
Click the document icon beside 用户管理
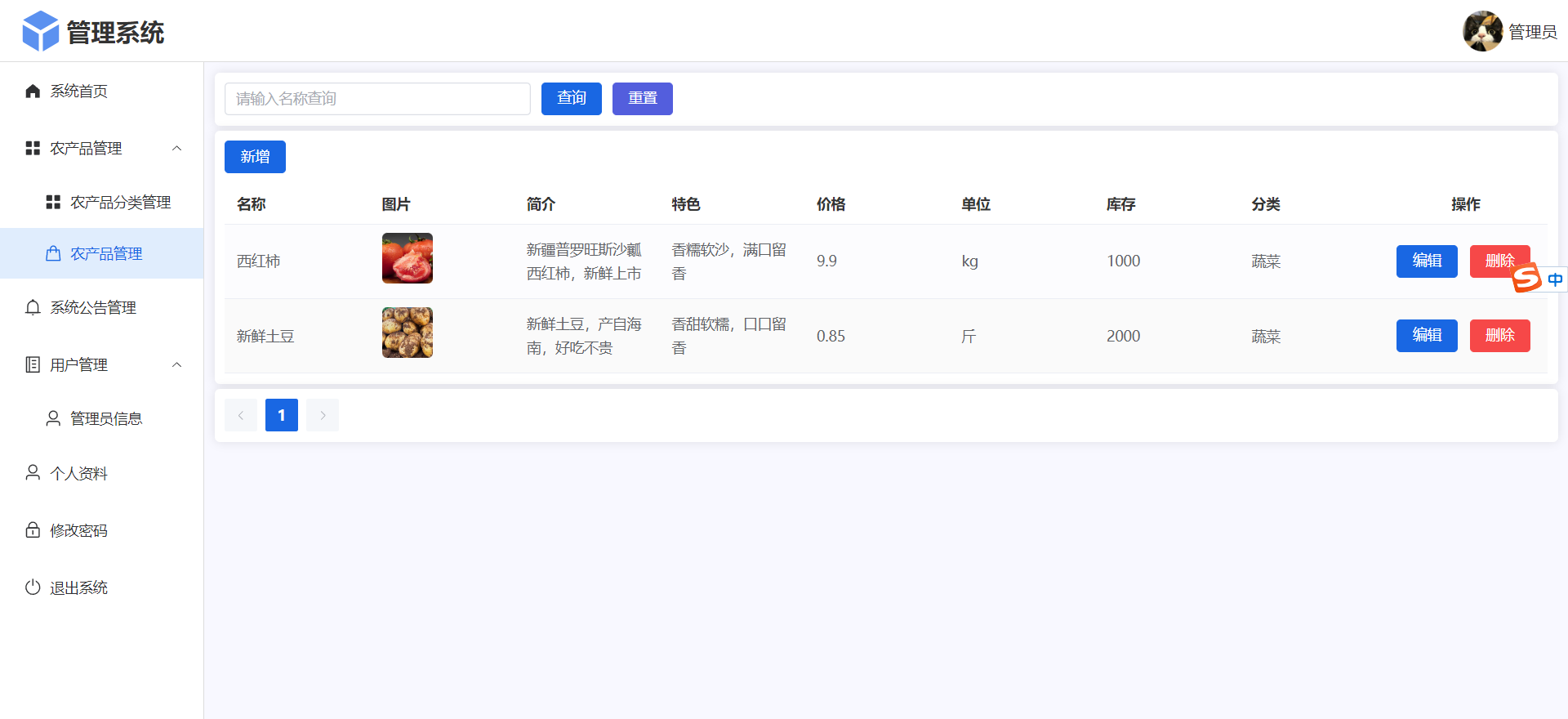tap(33, 364)
